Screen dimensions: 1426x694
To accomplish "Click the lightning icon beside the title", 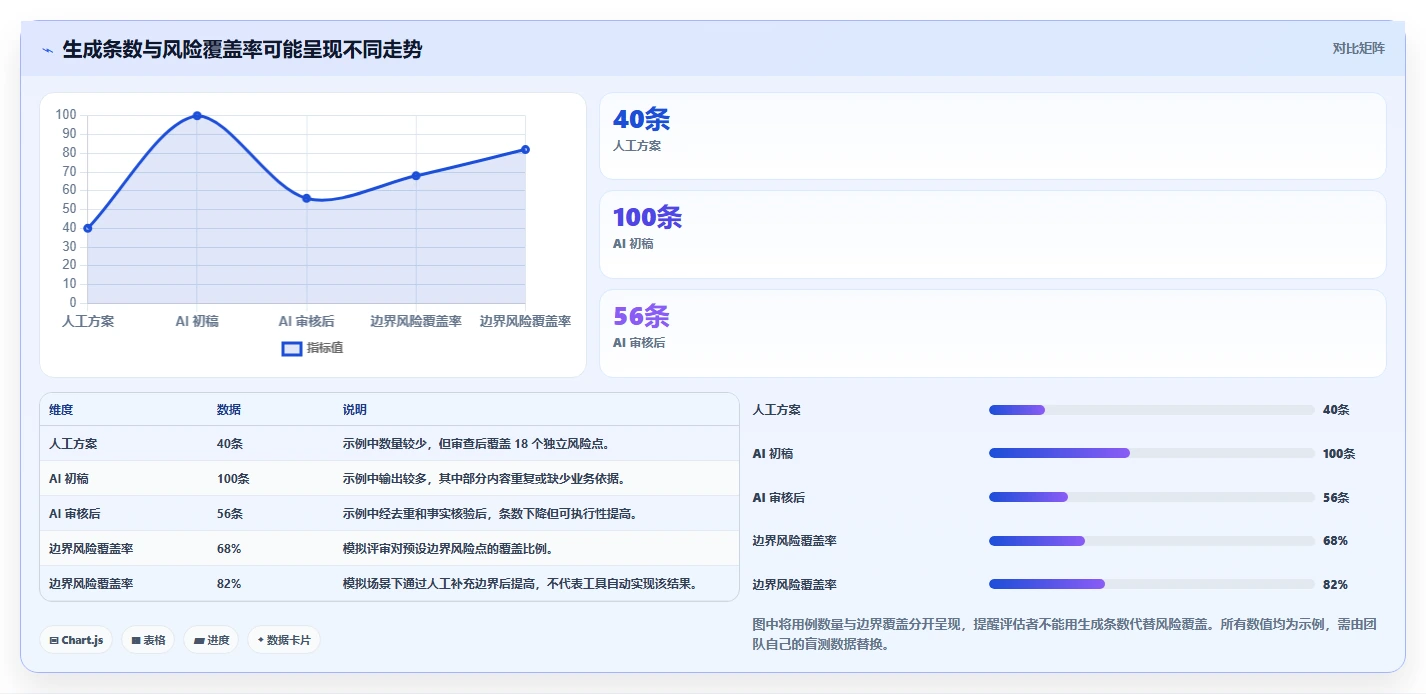I will (47, 50).
